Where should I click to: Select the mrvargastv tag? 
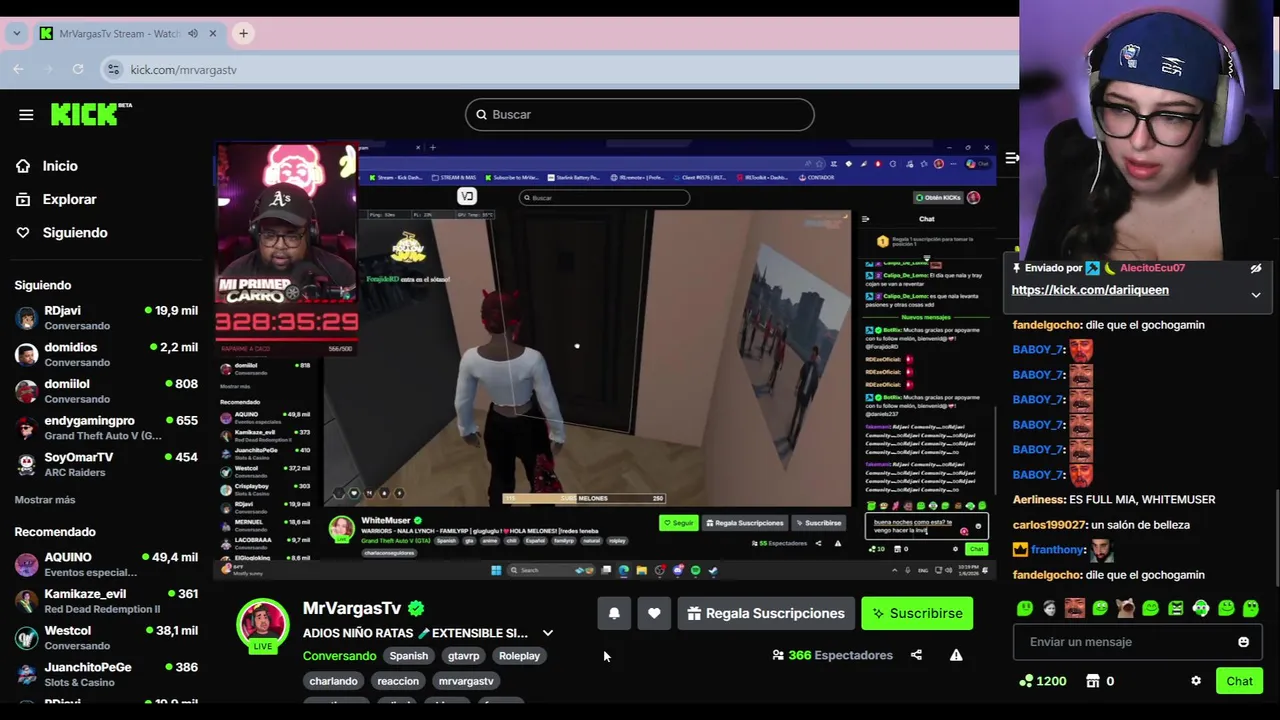pyautogui.click(x=466, y=681)
